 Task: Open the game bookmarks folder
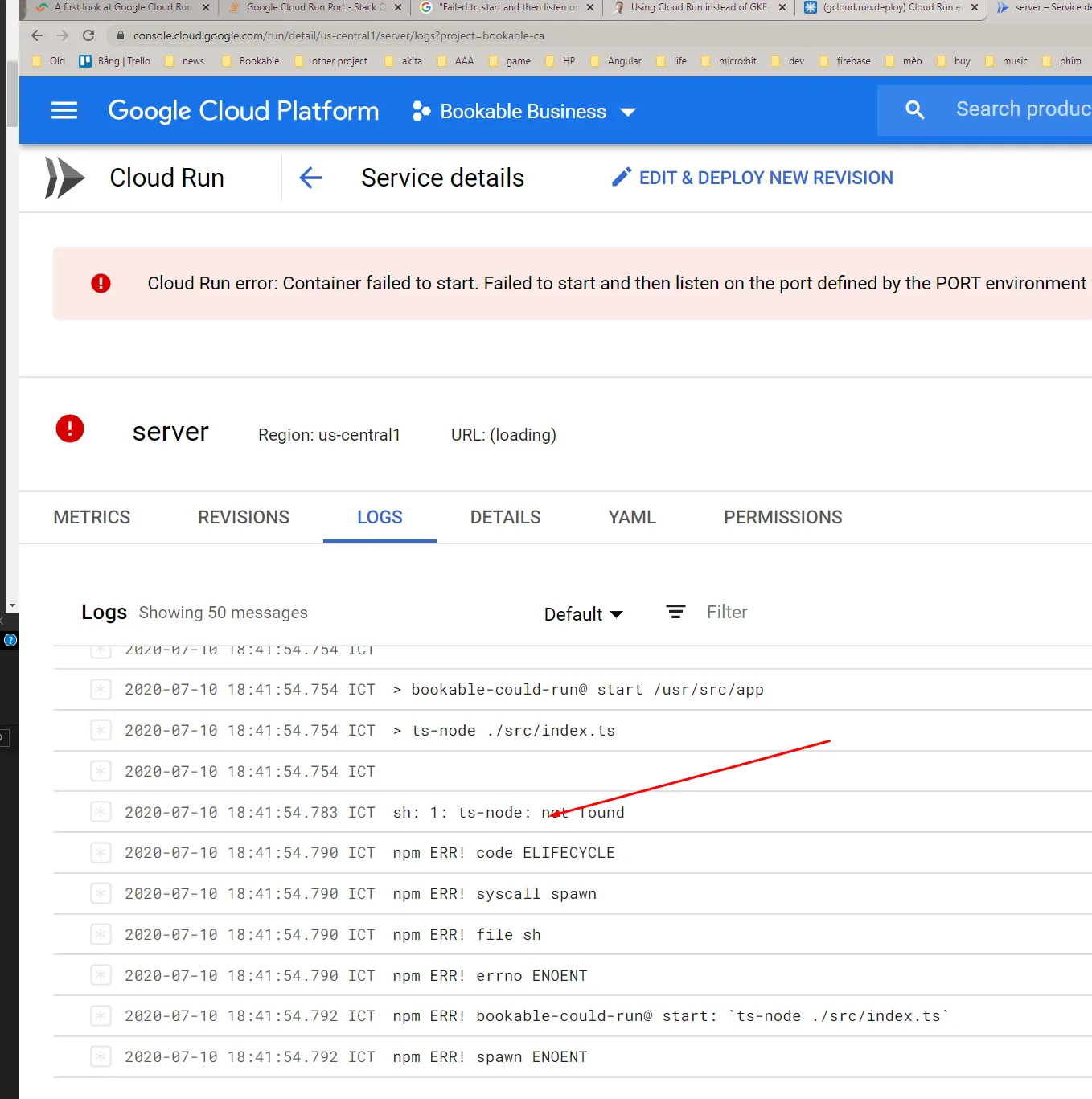point(509,61)
